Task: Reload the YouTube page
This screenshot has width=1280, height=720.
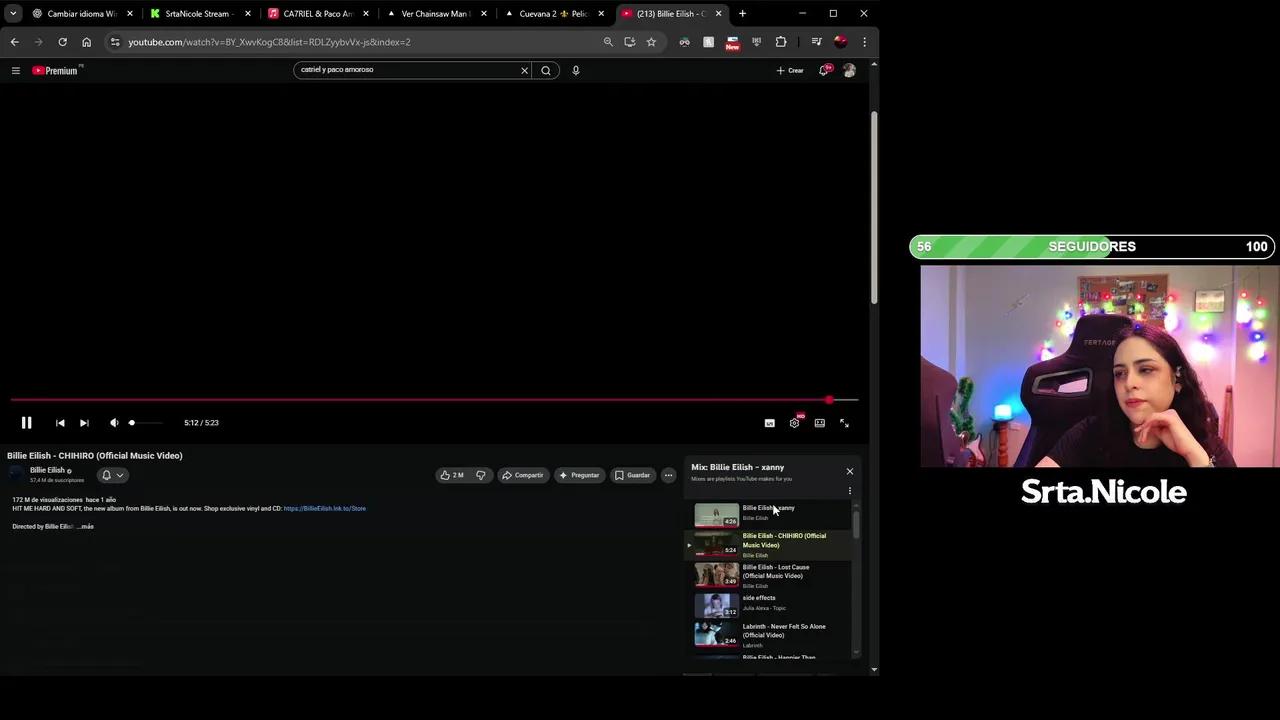Action: (x=62, y=42)
